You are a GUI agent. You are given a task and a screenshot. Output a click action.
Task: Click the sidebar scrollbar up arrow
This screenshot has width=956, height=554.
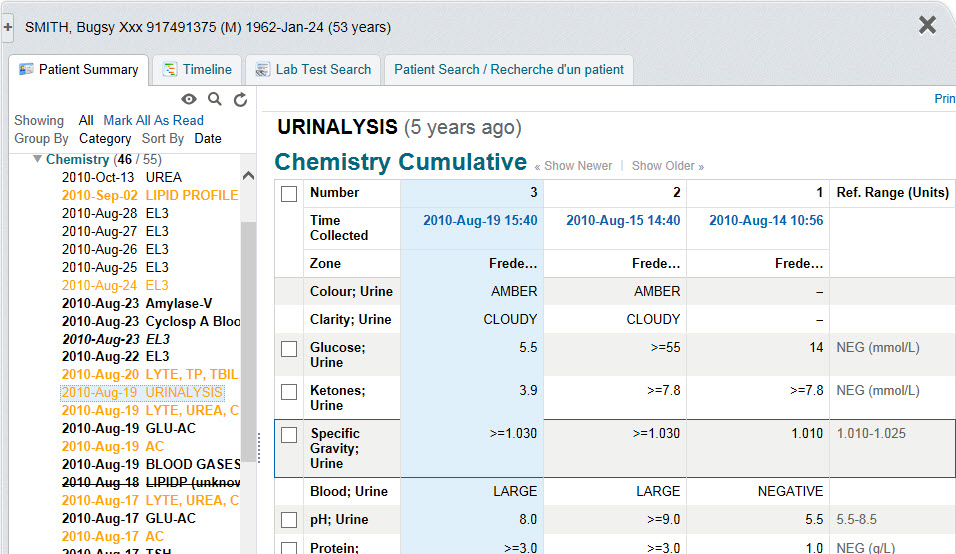click(x=248, y=176)
